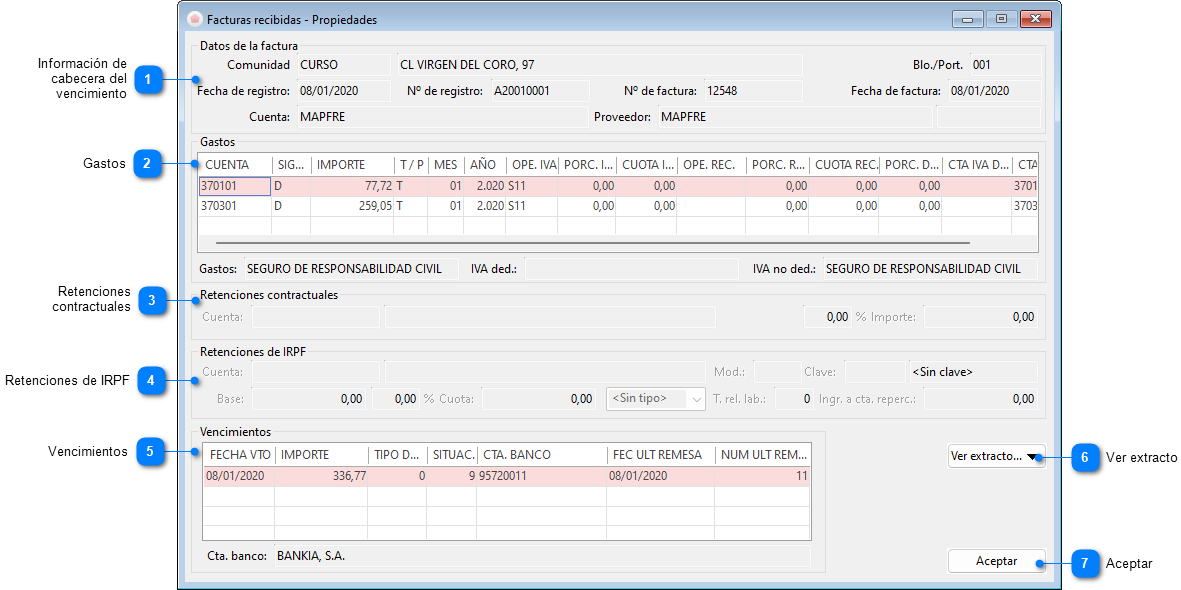Click the MES column header

pos(446,165)
